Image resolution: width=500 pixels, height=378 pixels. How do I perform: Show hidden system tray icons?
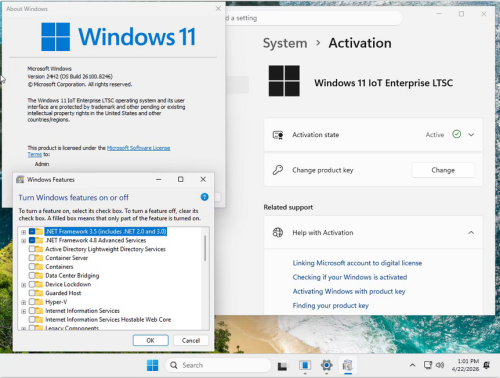tap(412, 365)
